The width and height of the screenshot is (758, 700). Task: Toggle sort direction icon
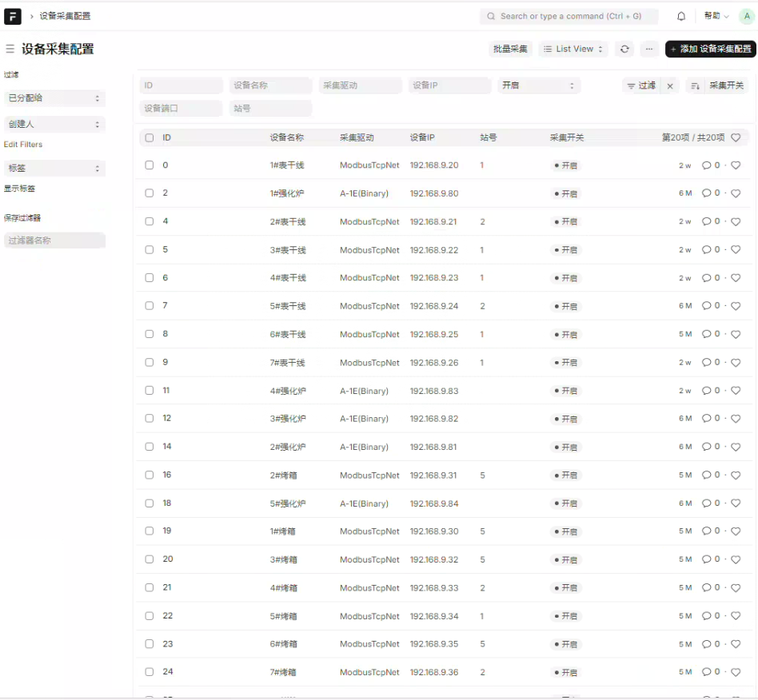695,86
